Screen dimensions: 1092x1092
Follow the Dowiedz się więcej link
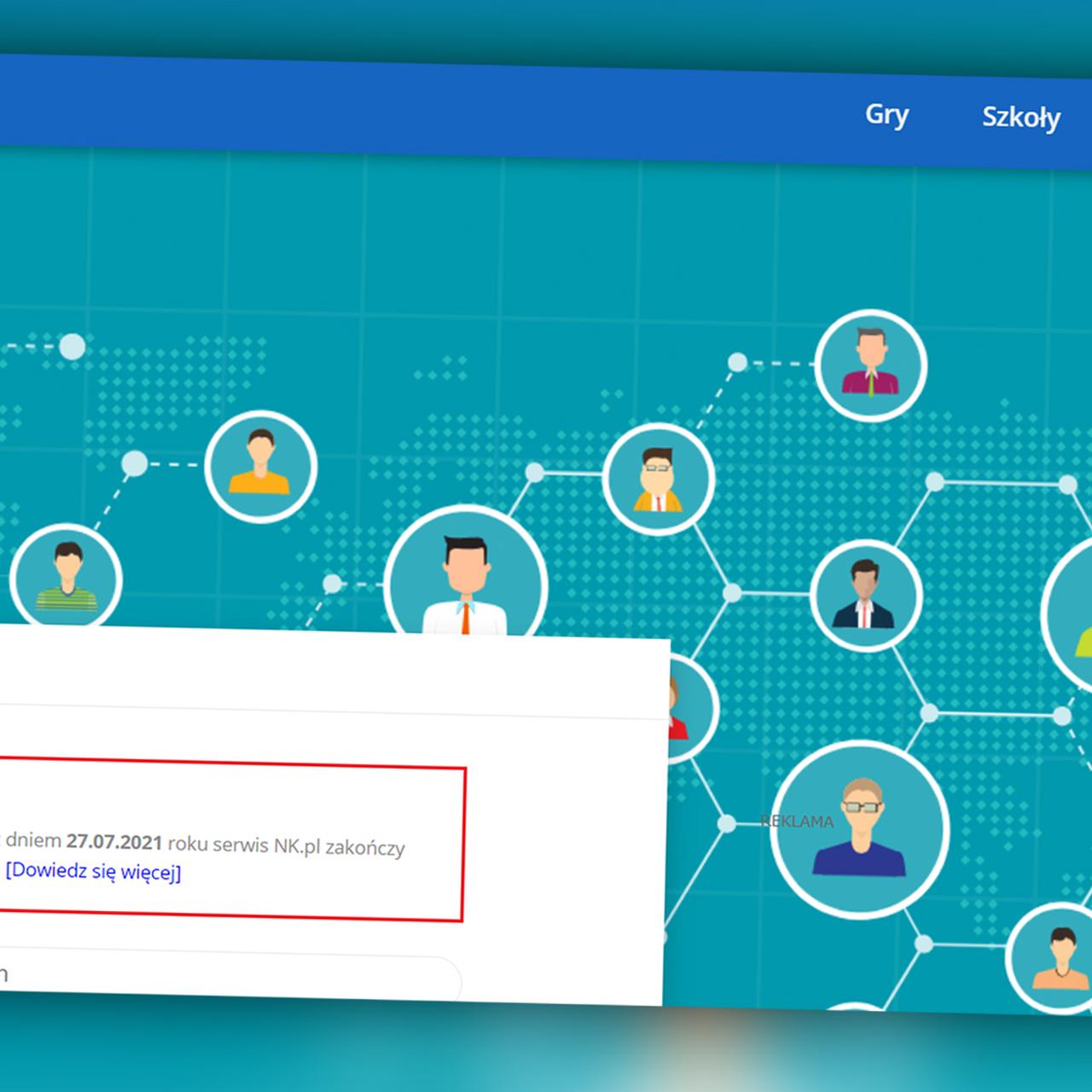pos(93,872)
